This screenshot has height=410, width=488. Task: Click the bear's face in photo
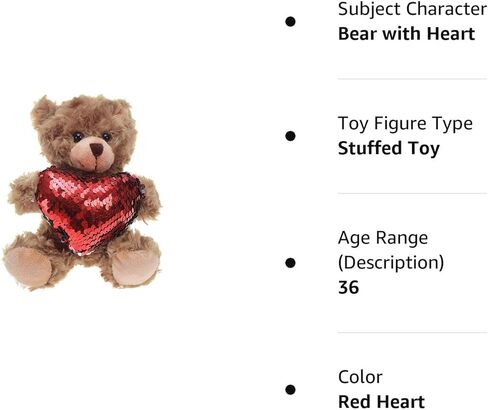tap(91, 147)
